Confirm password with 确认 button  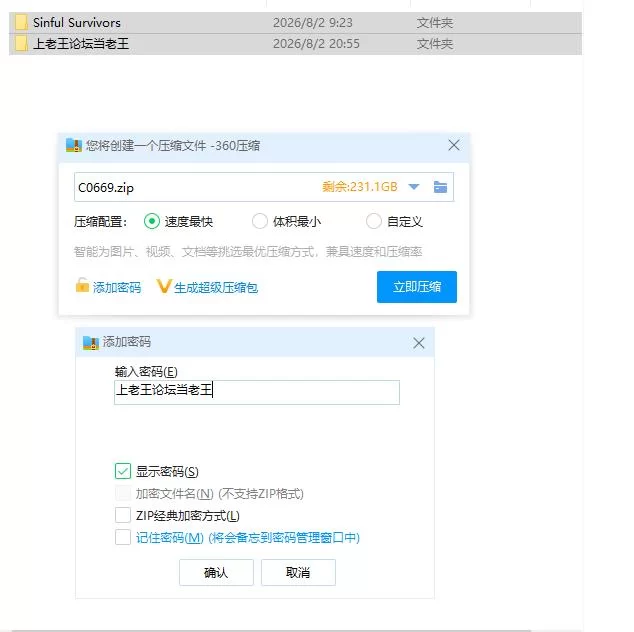(216, 572)
